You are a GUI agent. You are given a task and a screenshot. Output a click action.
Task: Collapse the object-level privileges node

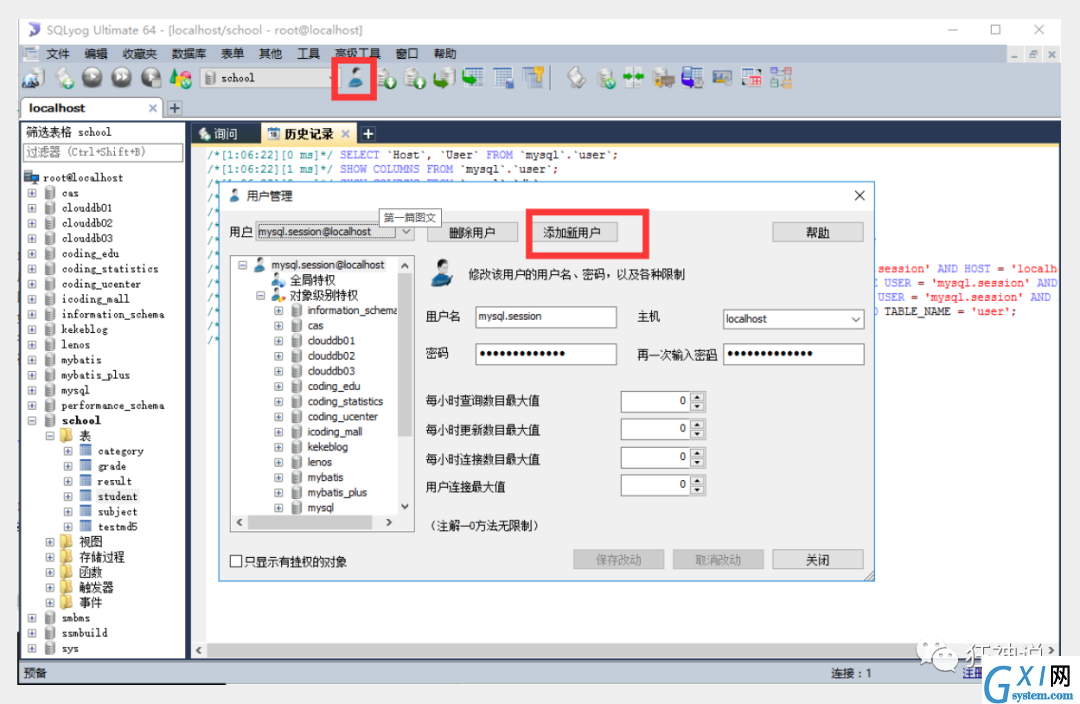pyautogui.click(x=260, y=295)
